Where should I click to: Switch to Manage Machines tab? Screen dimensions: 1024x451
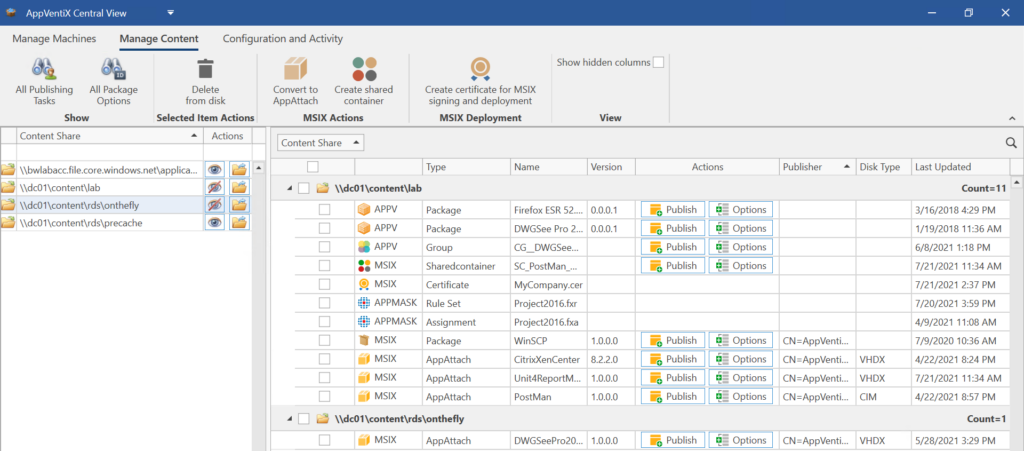coord(54,39)
